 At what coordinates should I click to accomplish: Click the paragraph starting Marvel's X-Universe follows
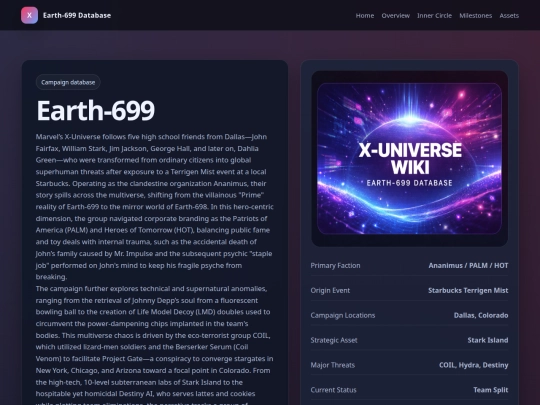click(x=155, y=207)
